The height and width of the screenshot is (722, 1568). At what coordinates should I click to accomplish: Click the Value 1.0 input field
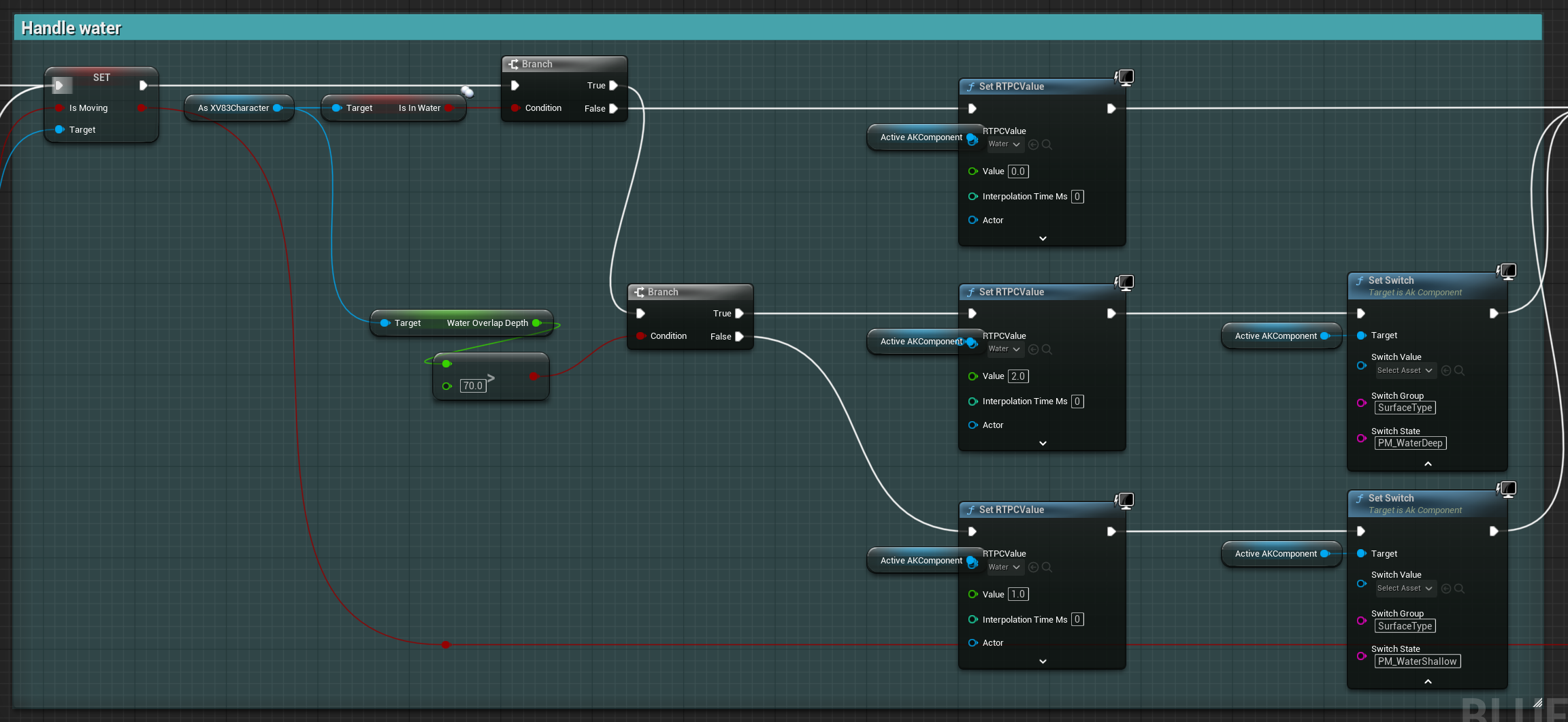click(x=1018, y=594)
